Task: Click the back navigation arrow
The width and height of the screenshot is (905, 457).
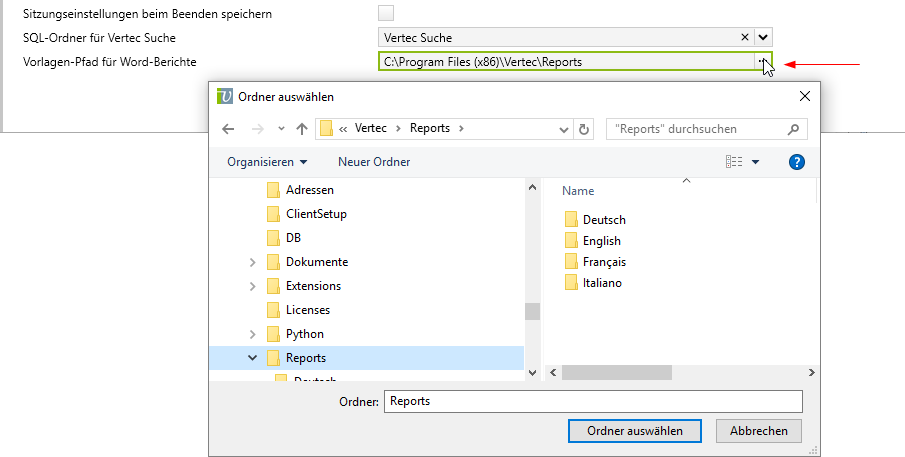Action: (228, 129)
